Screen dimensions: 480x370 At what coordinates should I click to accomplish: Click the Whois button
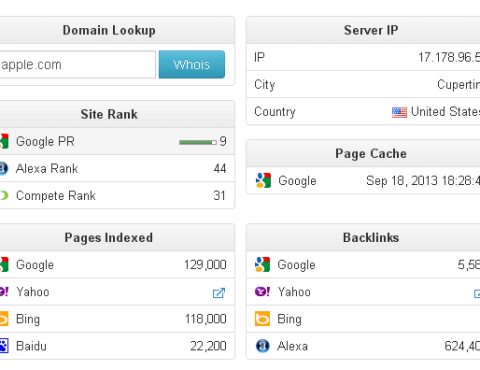click(192, 64)
